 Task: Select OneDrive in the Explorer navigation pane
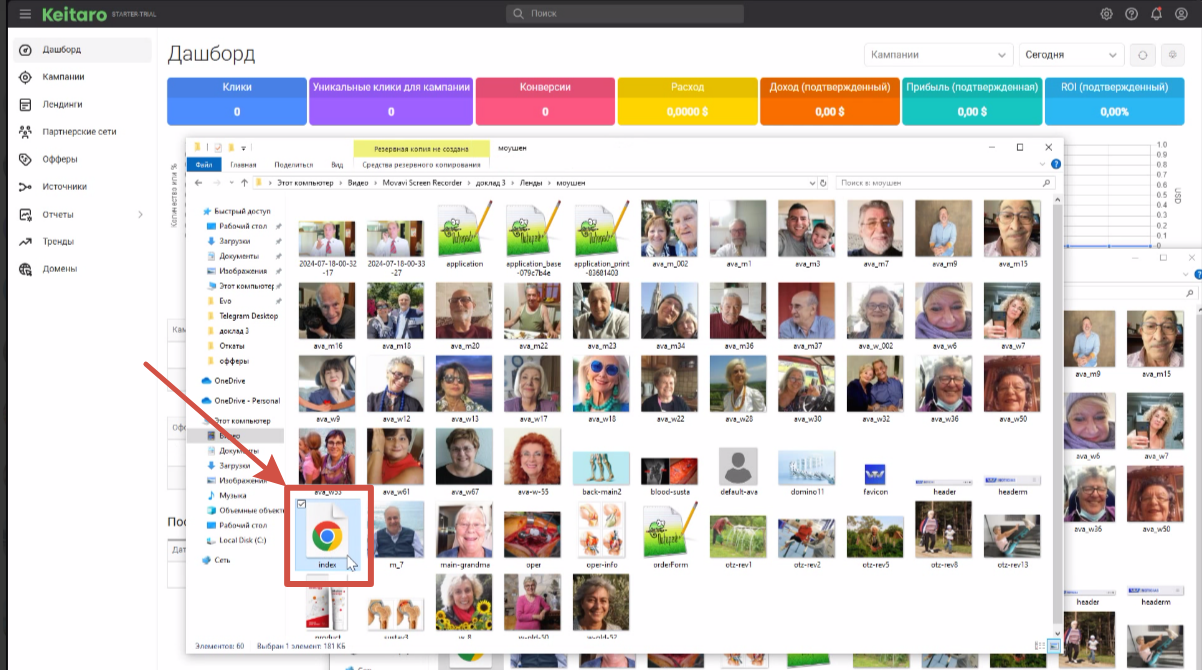228,381
